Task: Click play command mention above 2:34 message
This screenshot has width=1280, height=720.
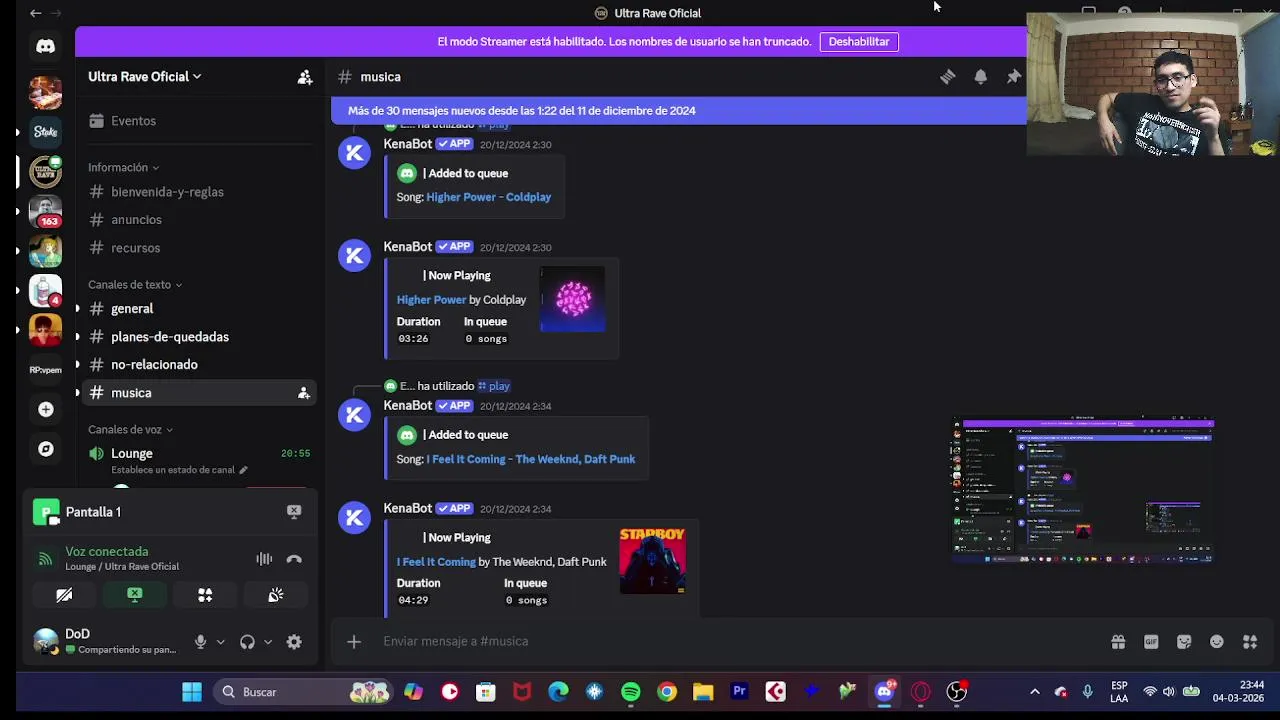Action: 494,386
